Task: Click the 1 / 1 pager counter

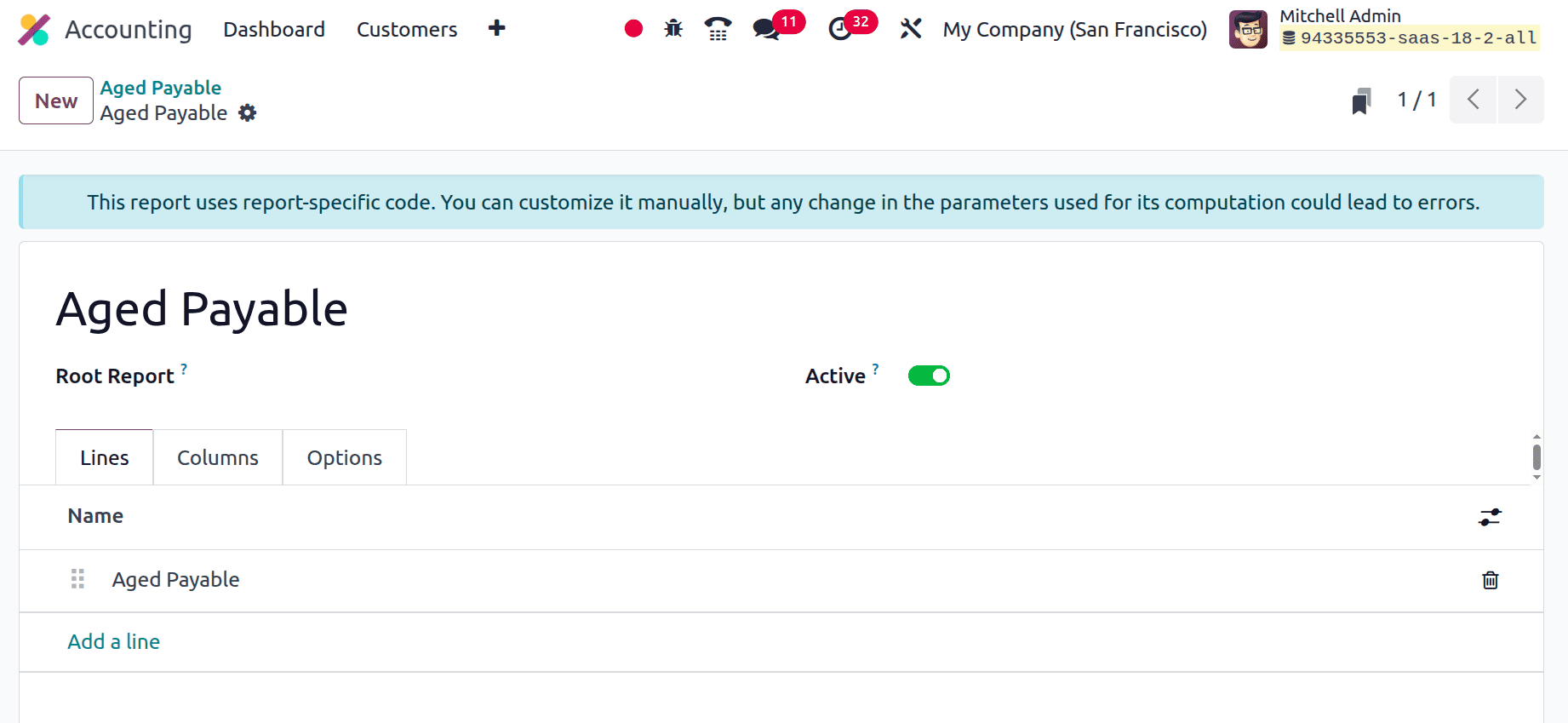Action: (1417, 100)
